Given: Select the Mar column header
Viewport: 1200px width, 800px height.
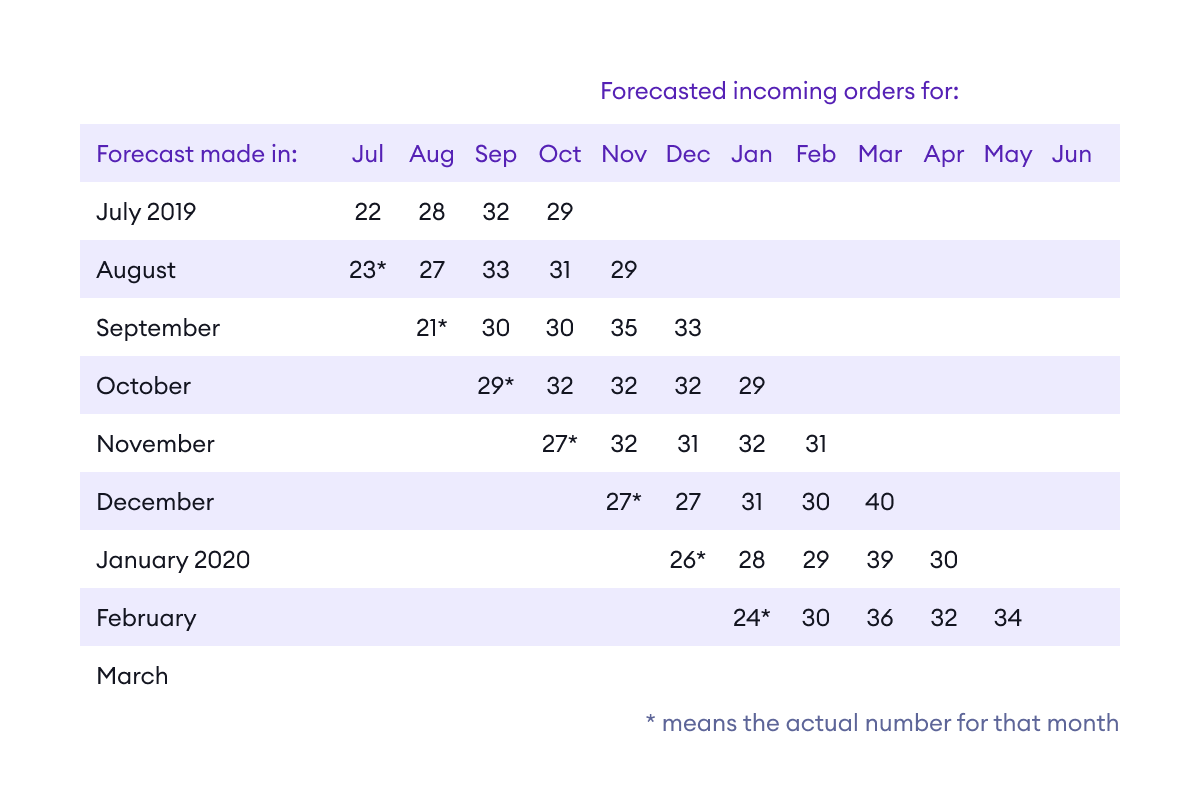Looking at the screenshot, I should (880, 154).
